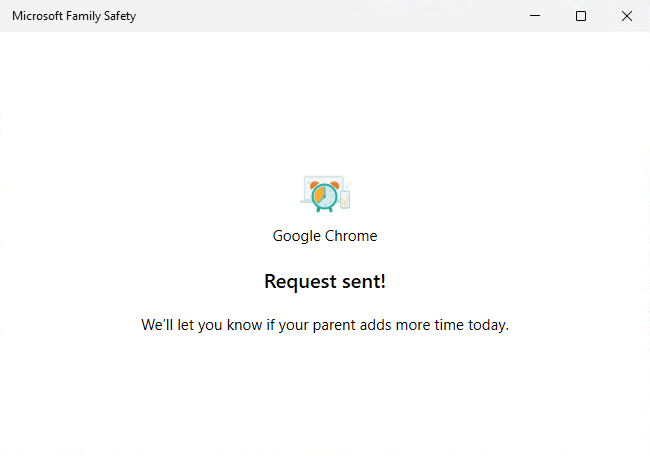This screenshot has height=456, width=650.
Task: Click the Request sent! heading
Action: point(325,282)
